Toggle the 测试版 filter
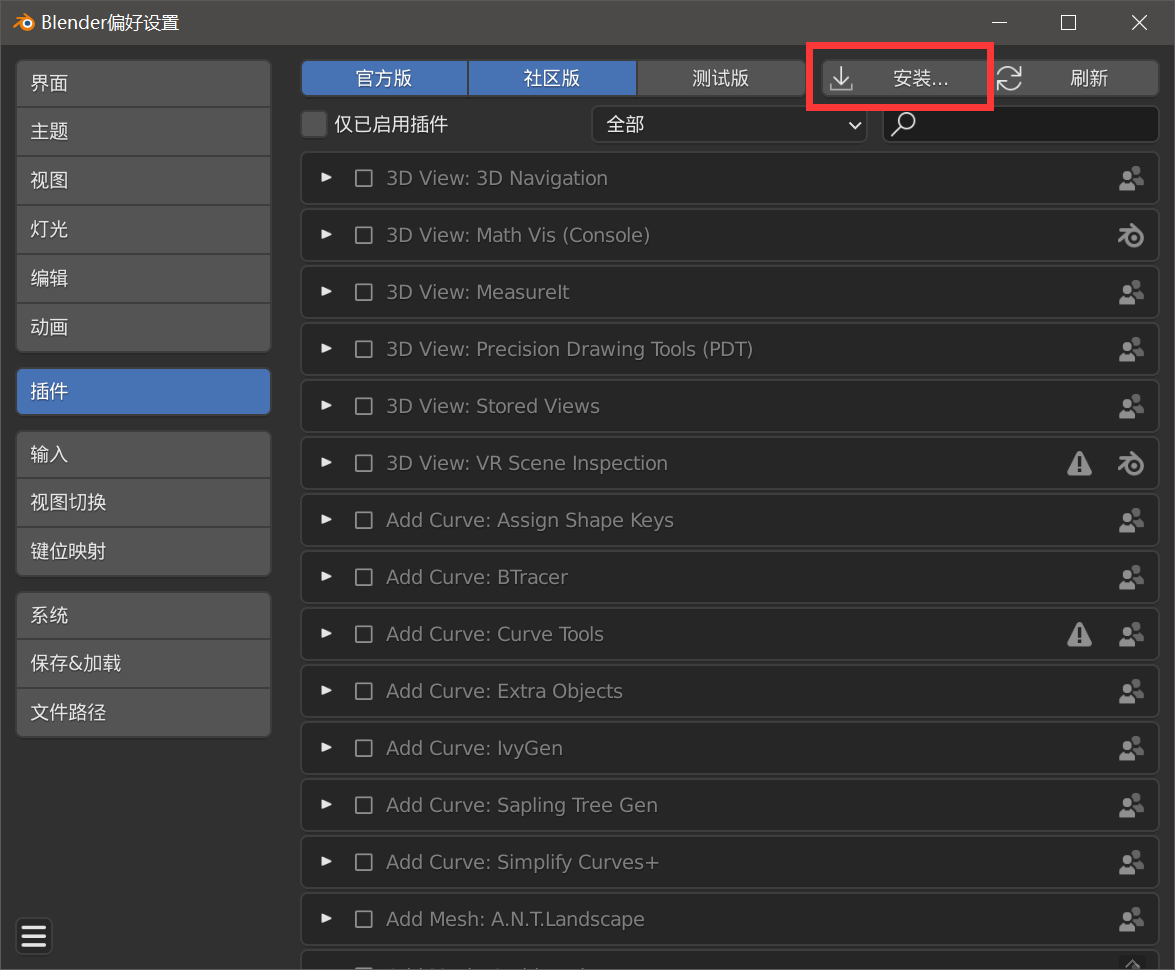This screenshot has width=1175, height=970. pos(721,78)
